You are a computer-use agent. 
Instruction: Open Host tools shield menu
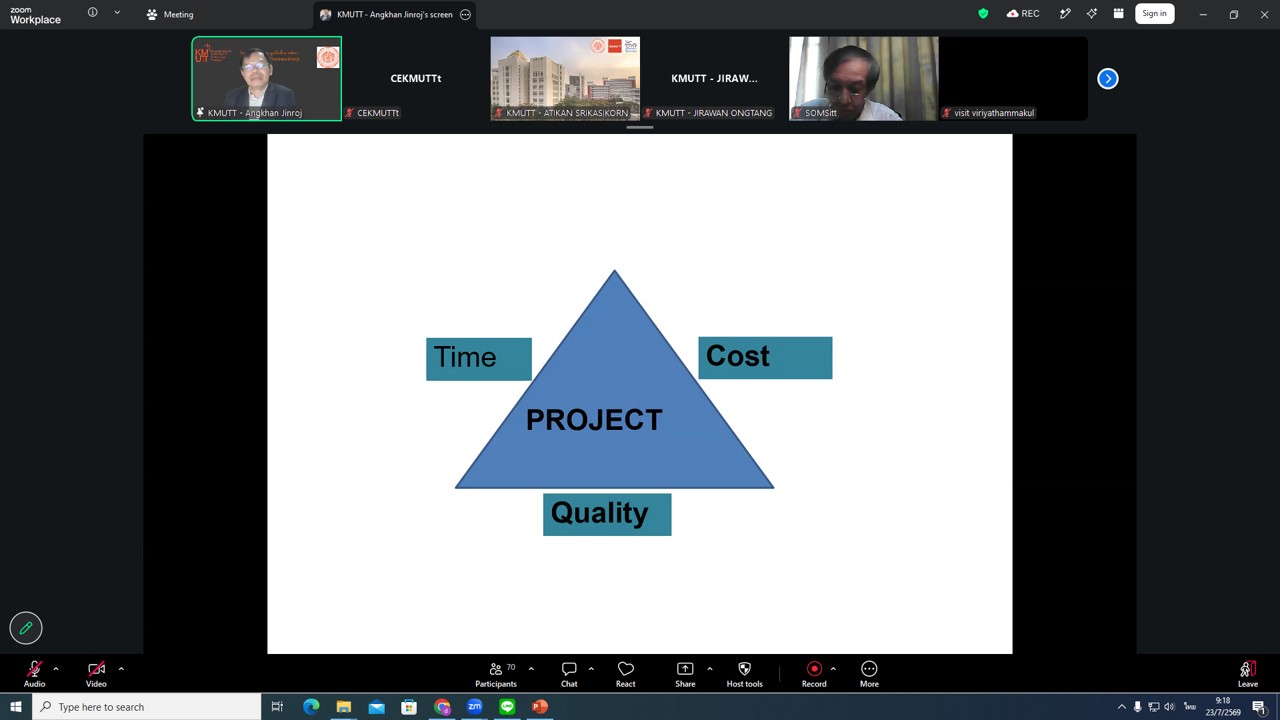click(744, 674)
